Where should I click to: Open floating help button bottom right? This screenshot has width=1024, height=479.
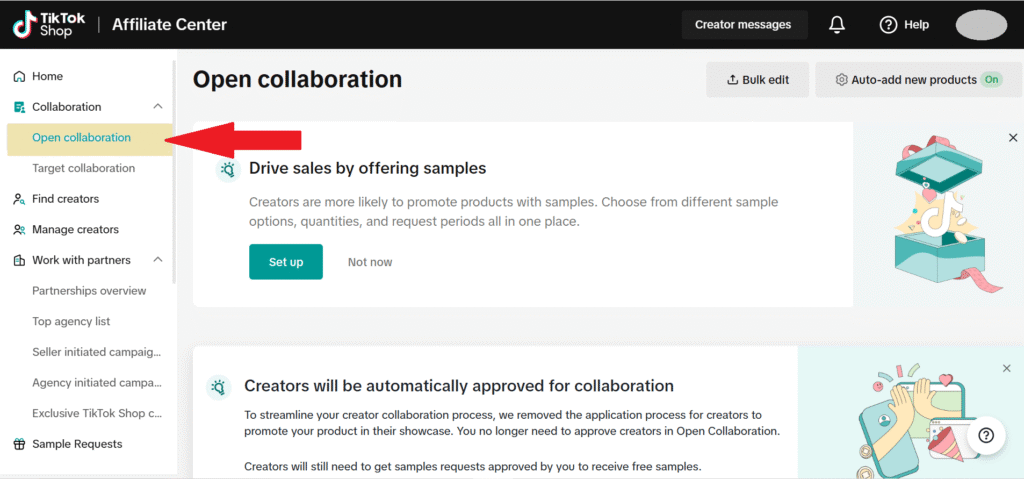(x=986, y=435)
